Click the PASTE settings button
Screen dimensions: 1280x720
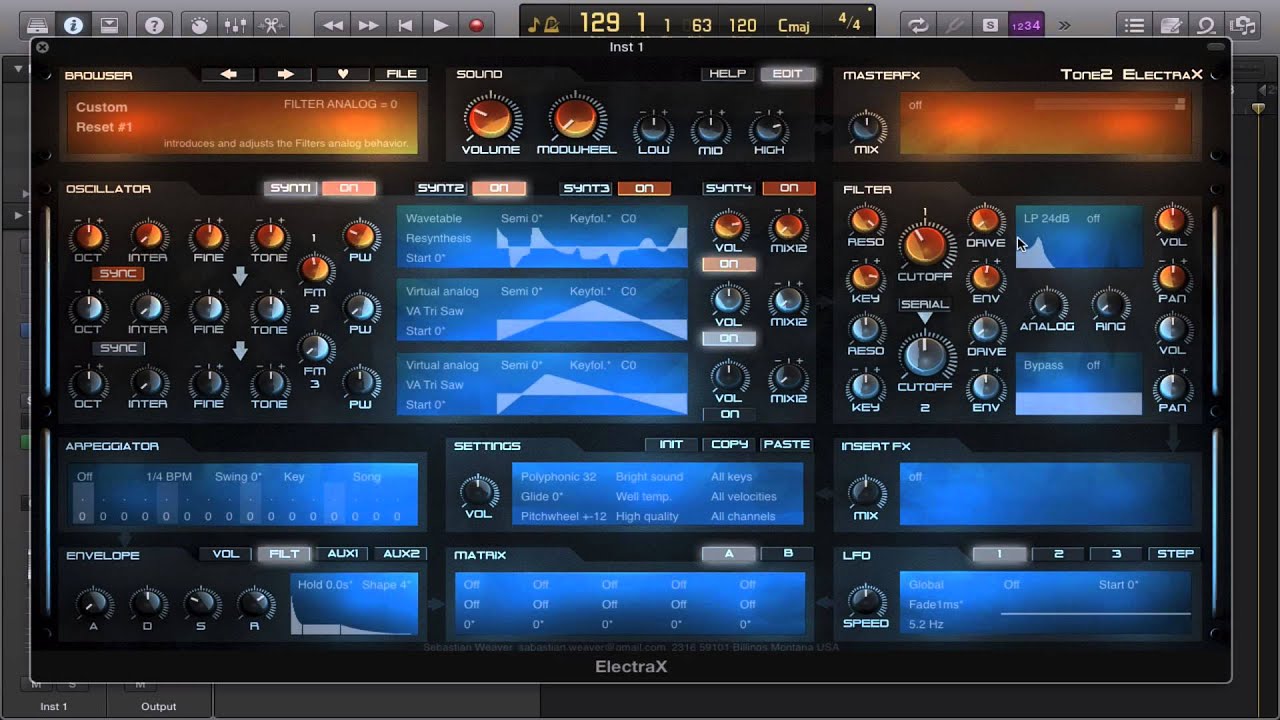[x=787, y=445]
